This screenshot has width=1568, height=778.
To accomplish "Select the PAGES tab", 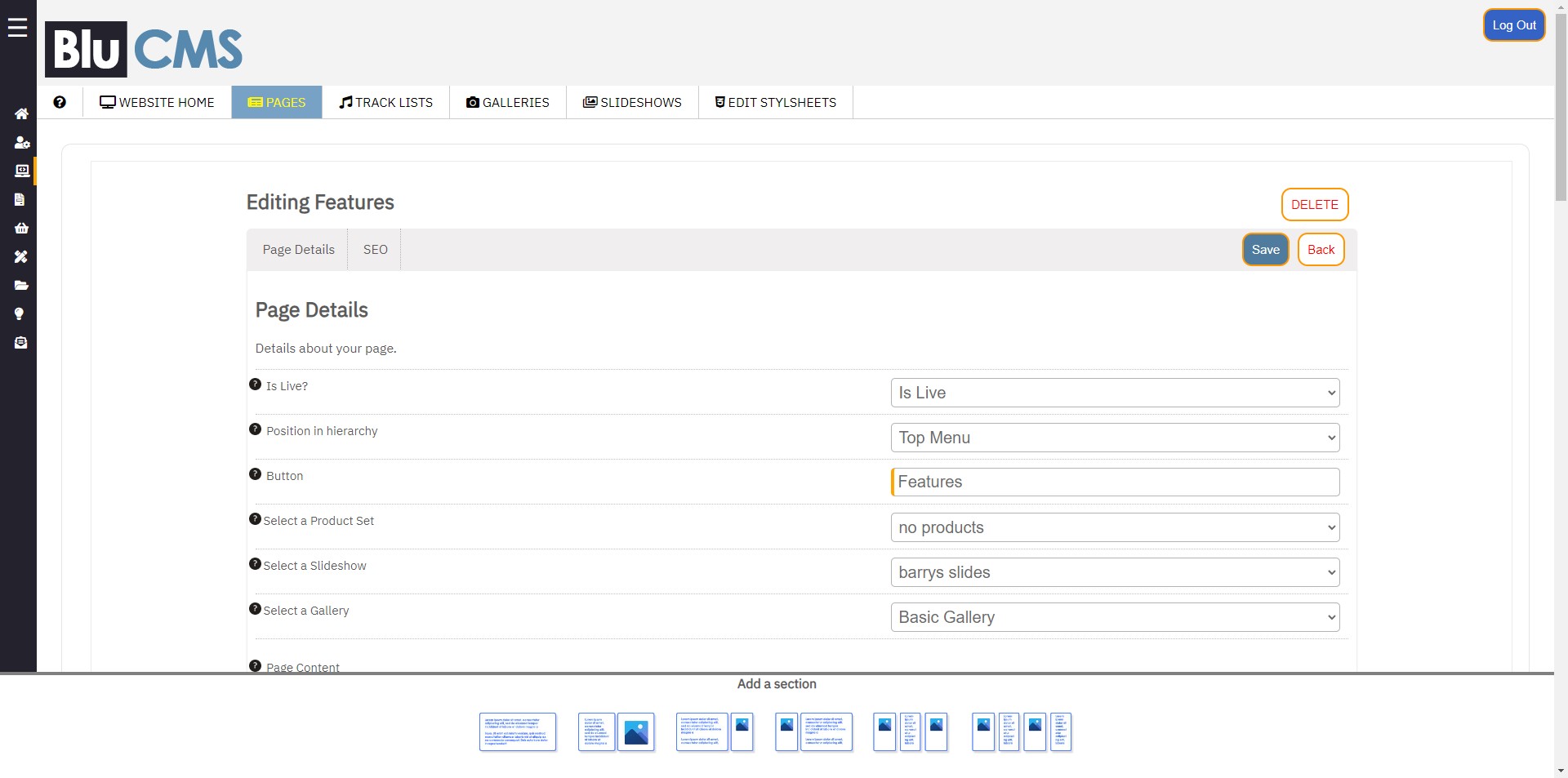I will click(277, 102).
